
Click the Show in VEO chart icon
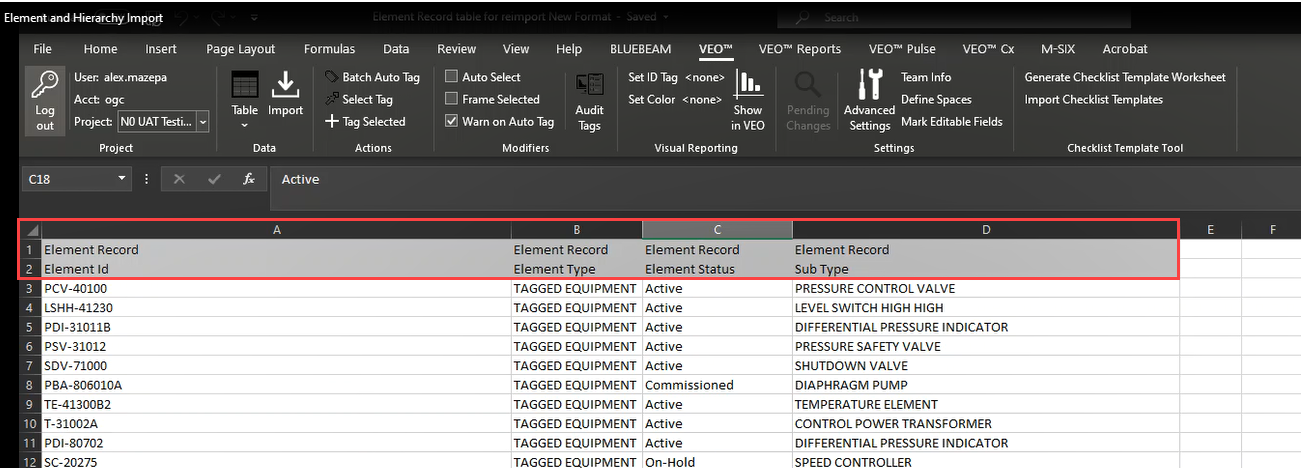748,86
